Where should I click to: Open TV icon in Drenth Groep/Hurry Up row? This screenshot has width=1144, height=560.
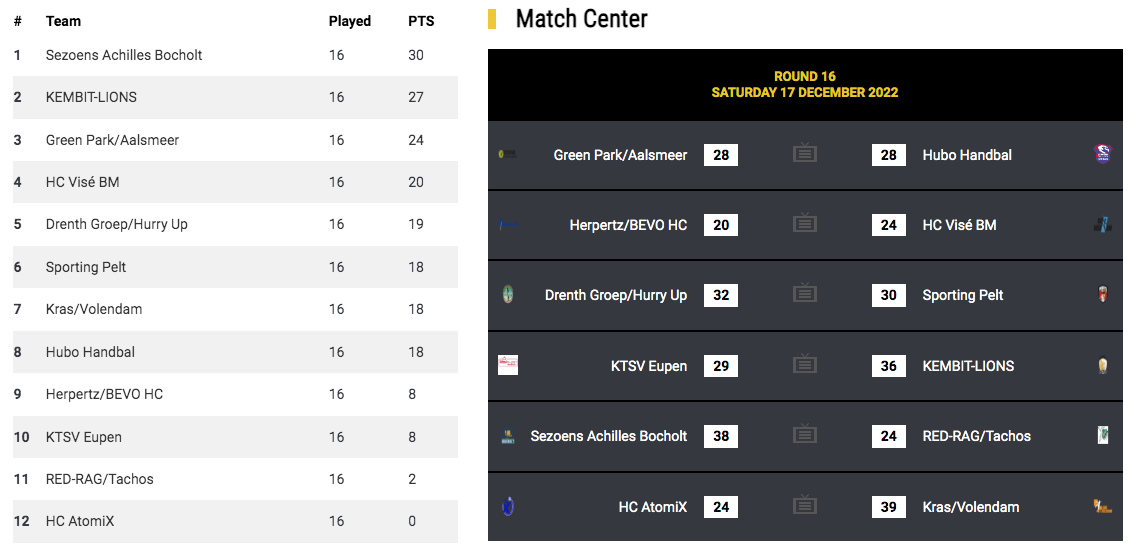click(x=804, y=293)
